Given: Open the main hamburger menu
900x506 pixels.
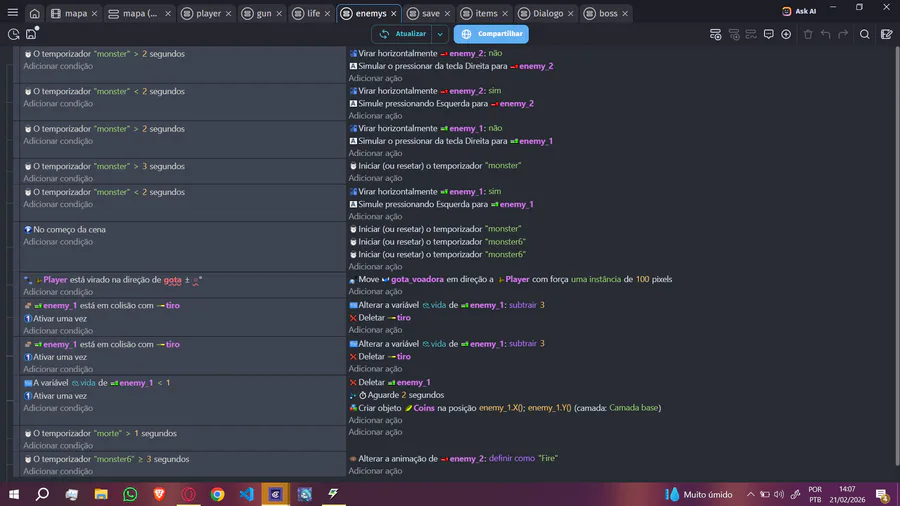Looking at the screenshot, I should [13, 13].
